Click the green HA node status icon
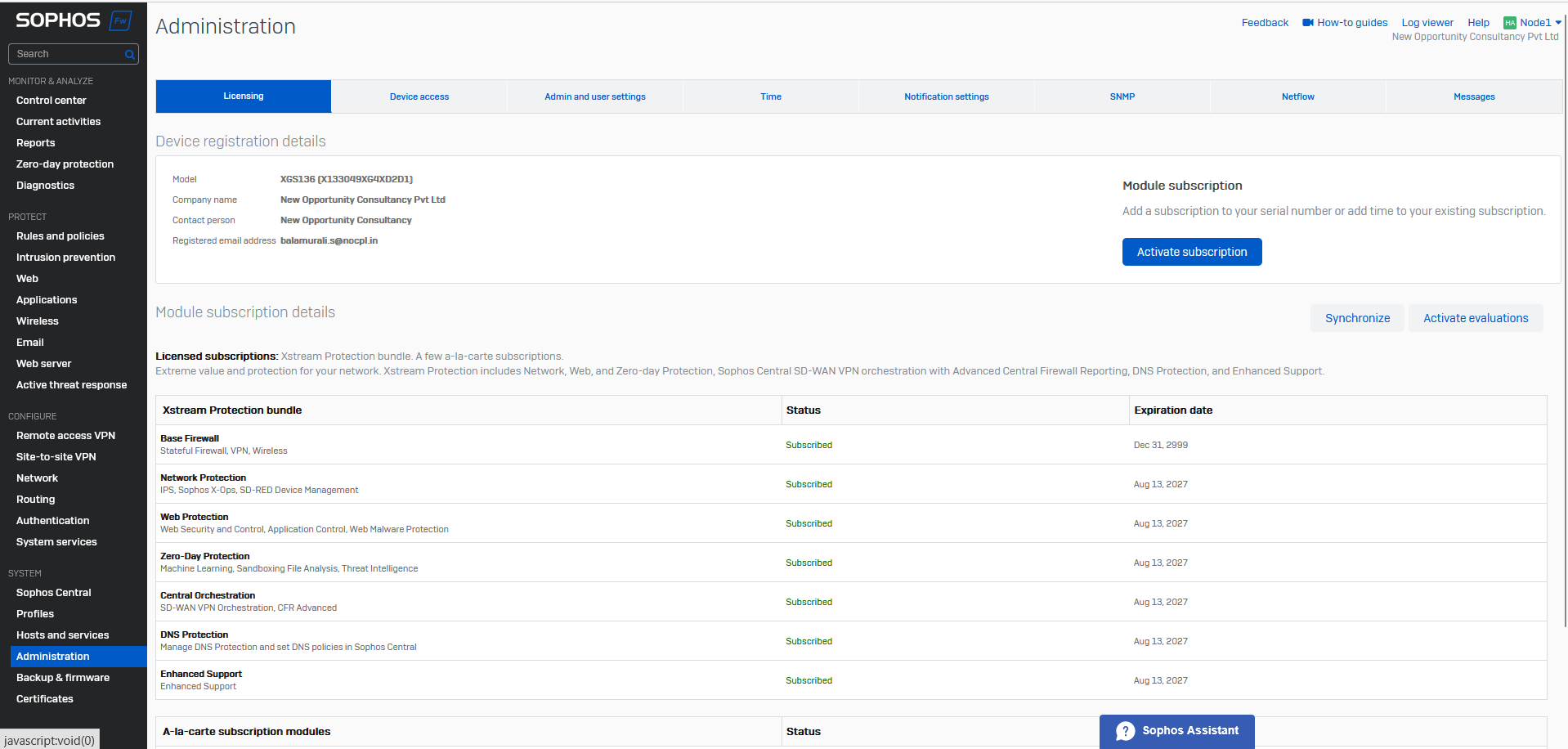The height and width of the screenshot is (749, 1568). tap(1509, 23)
